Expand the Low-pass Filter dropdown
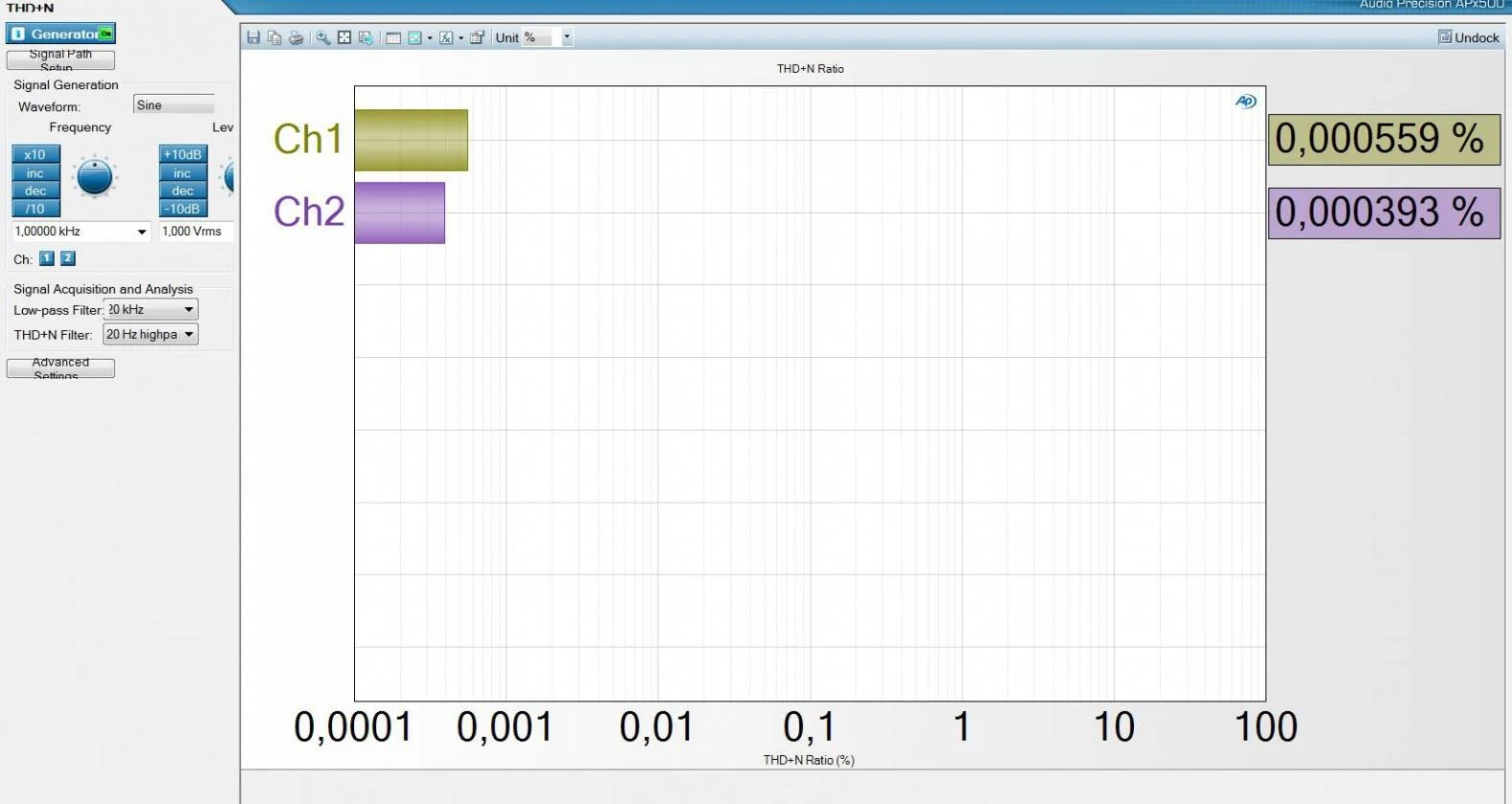The width and height of the screenshot is (1512, 804). point(189,309)
